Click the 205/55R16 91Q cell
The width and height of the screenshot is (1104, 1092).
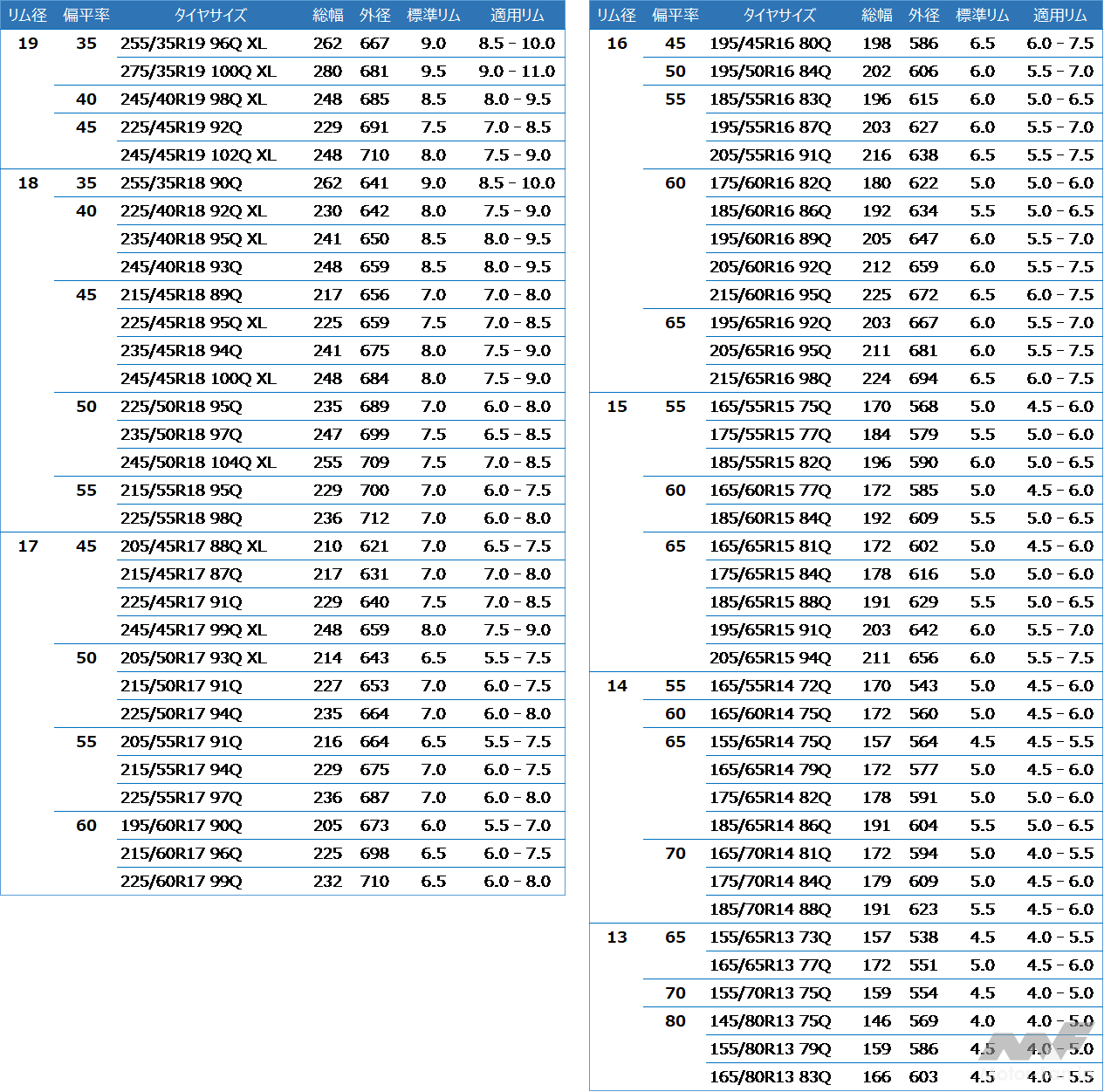[x=771, y=155]
